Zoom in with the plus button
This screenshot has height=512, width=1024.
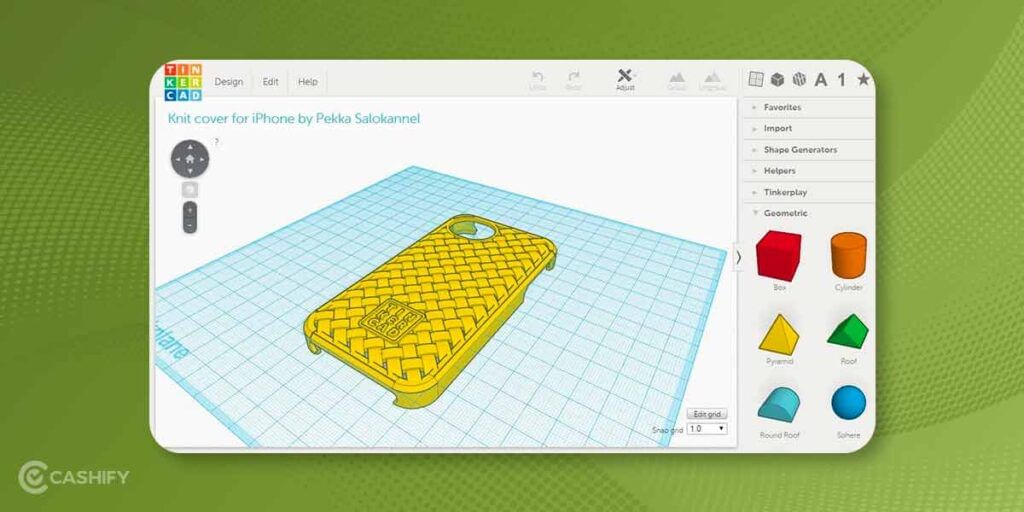click(x=189, y=211)
